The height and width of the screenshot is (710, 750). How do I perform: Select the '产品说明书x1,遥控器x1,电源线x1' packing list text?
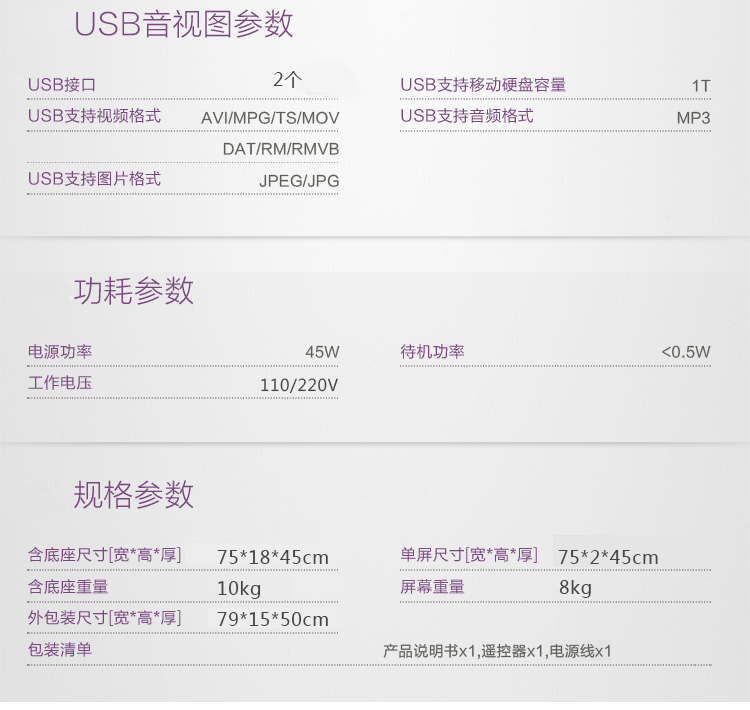(497, 651)
